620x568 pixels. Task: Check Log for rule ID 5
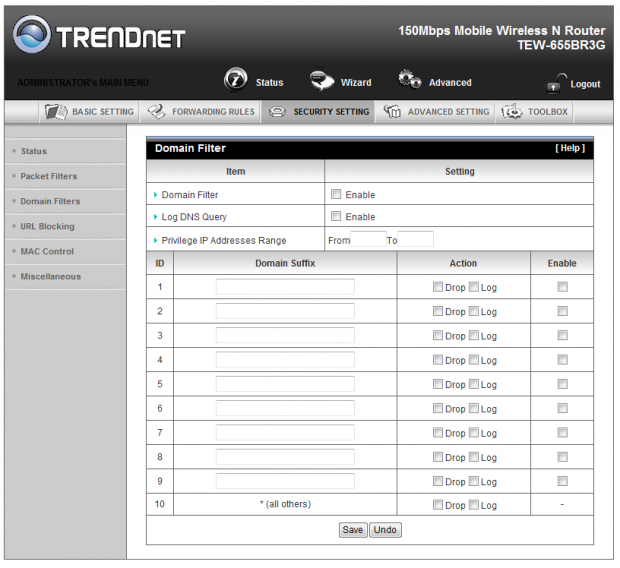[x=474, y=384]
